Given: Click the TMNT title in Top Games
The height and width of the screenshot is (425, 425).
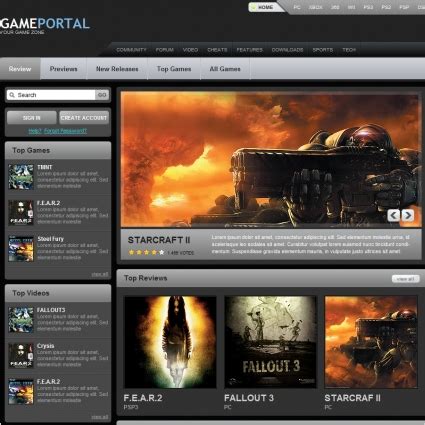Looking at the screenshot, I should point(45,167).
